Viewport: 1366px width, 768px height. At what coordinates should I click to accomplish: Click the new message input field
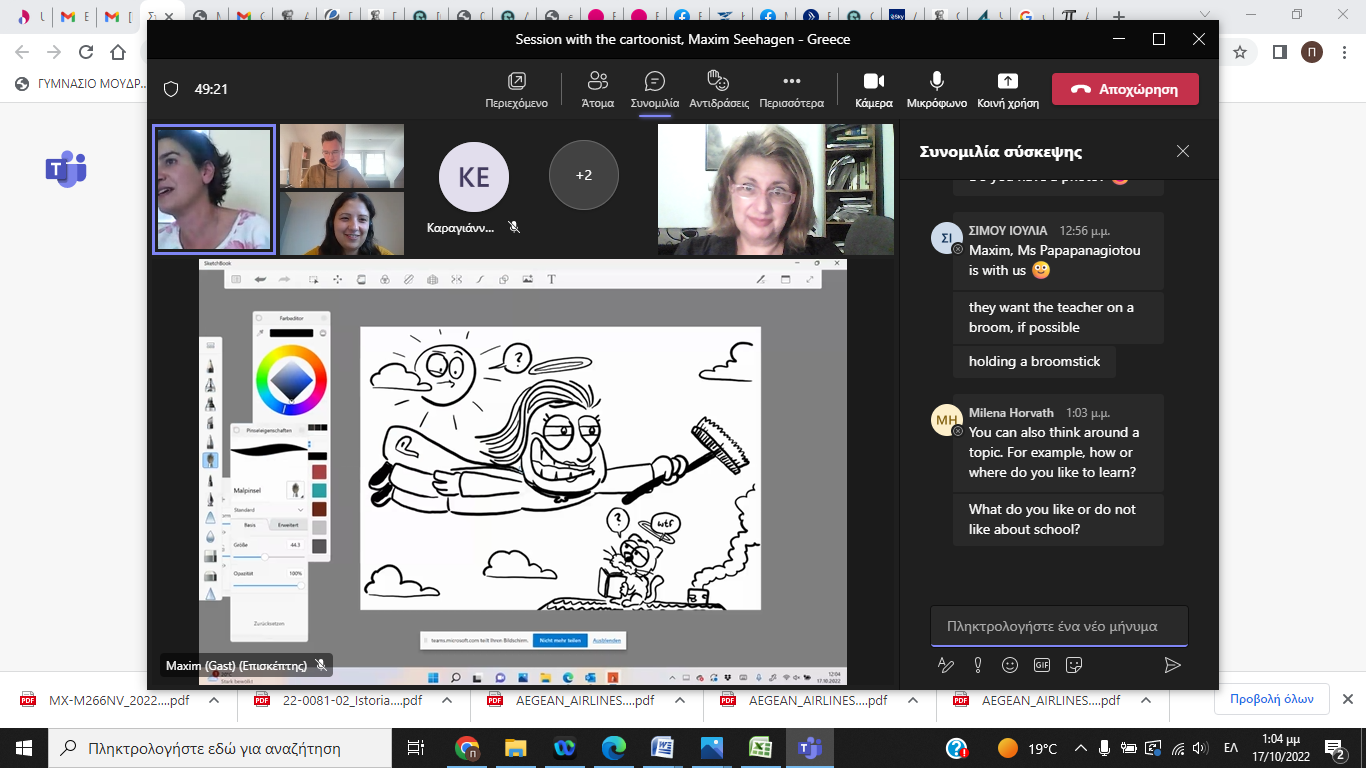(x=1058, y=626)
